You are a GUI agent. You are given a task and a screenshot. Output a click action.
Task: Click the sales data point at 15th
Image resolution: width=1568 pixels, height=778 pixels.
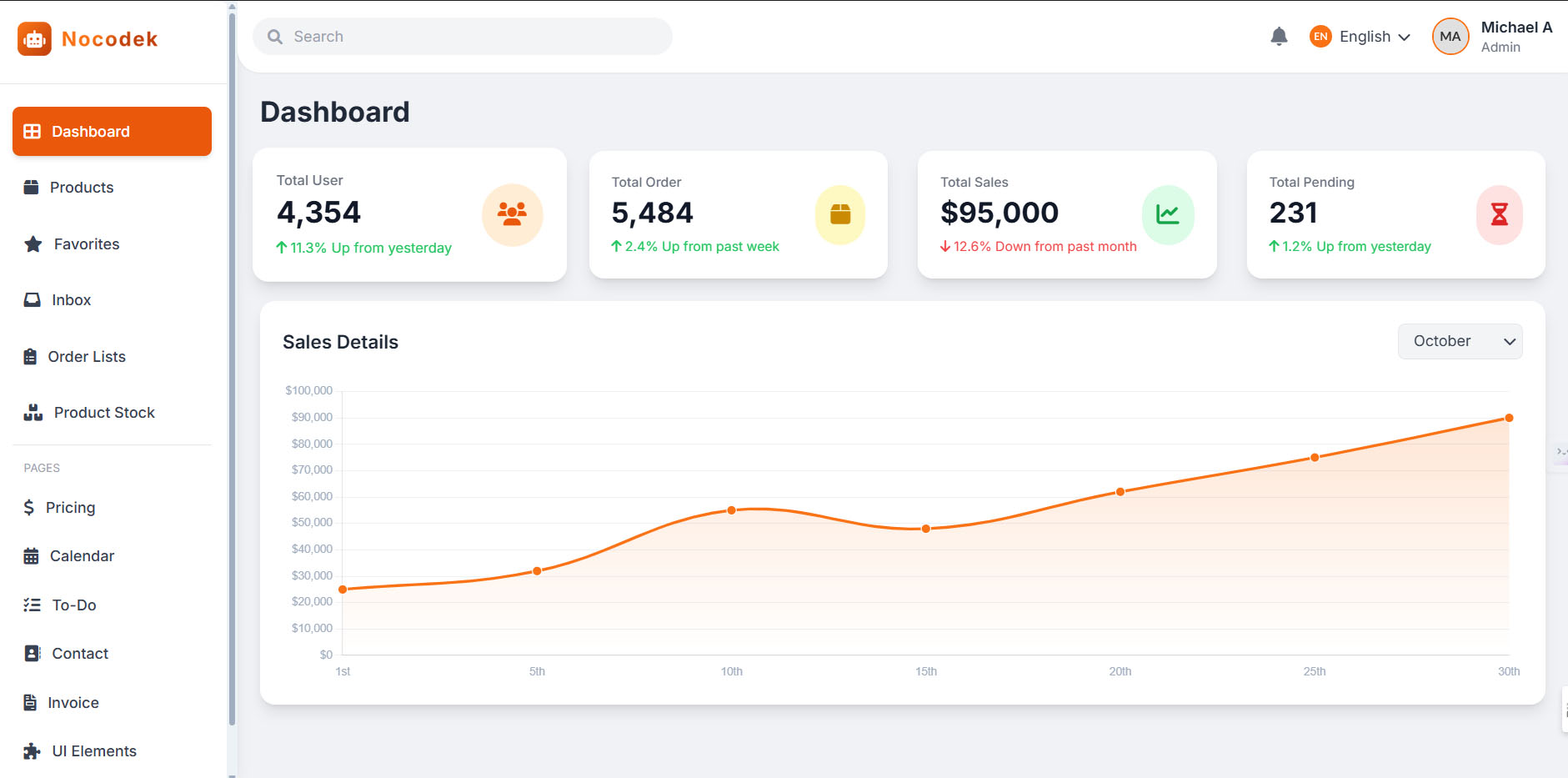pyautogui.click(x=925, y=528)
